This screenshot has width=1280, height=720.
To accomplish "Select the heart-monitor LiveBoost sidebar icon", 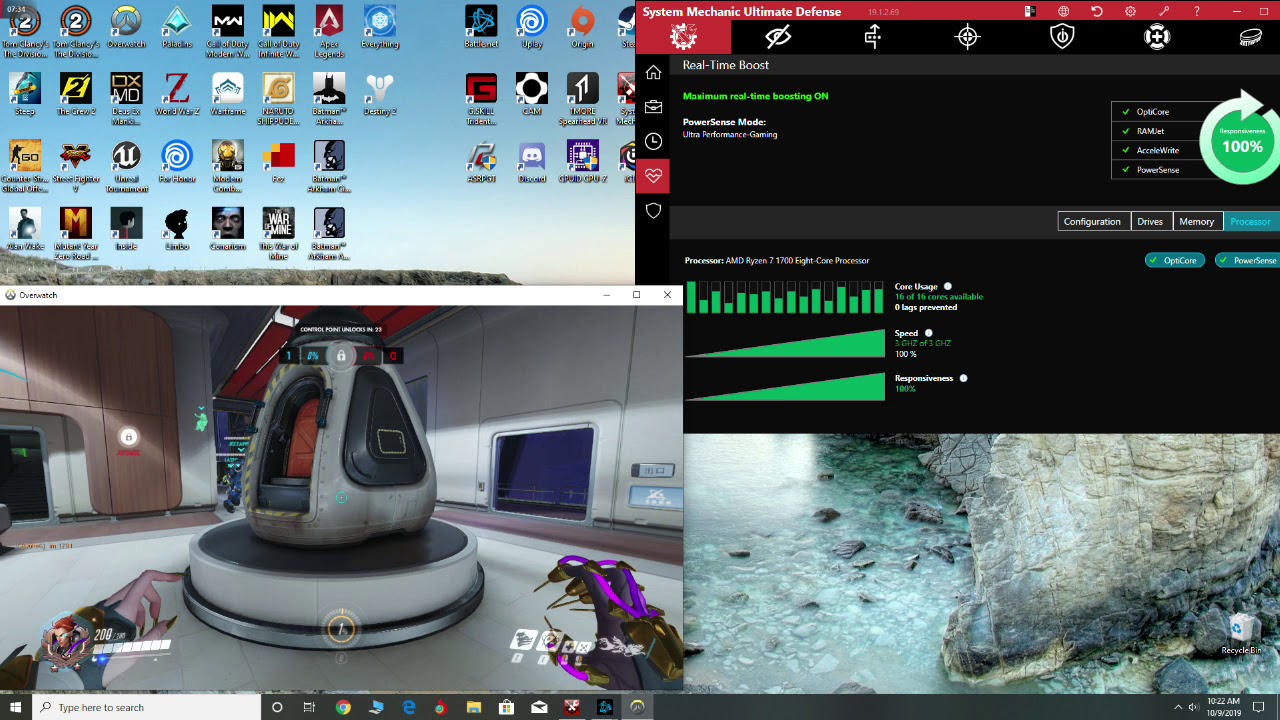I will coord(653,176).
